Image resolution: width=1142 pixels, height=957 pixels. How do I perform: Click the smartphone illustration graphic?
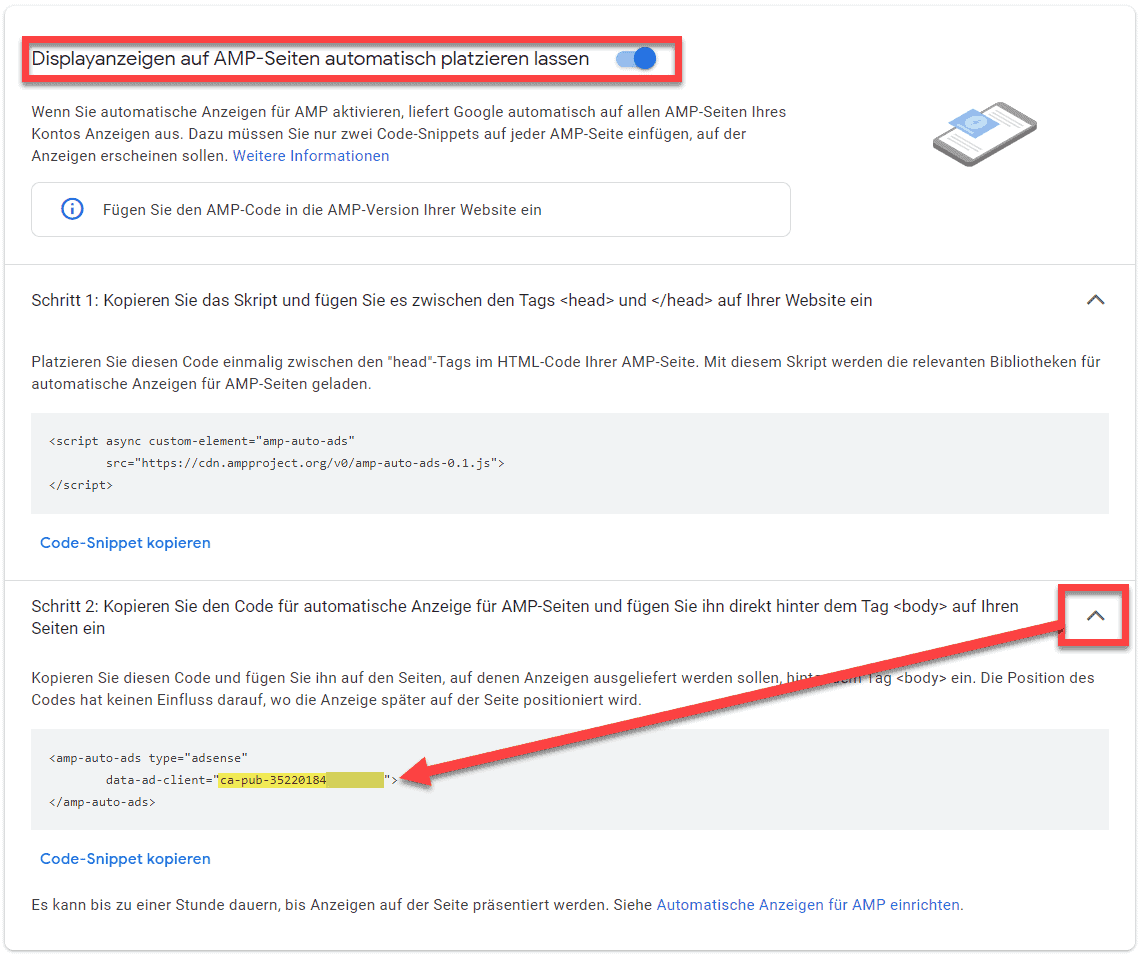click(984, 133)
